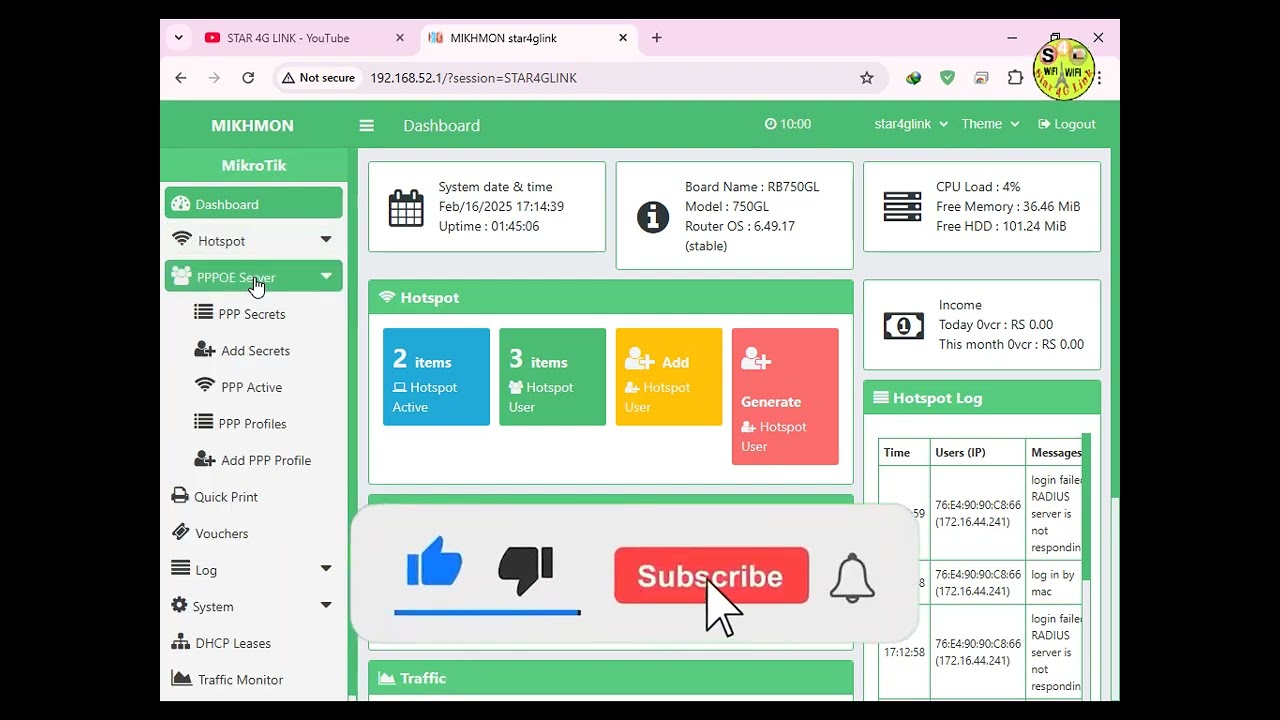This screenshot has width=1280, height=720.
Task: Open the Theme dropdown
Action: 990,124
